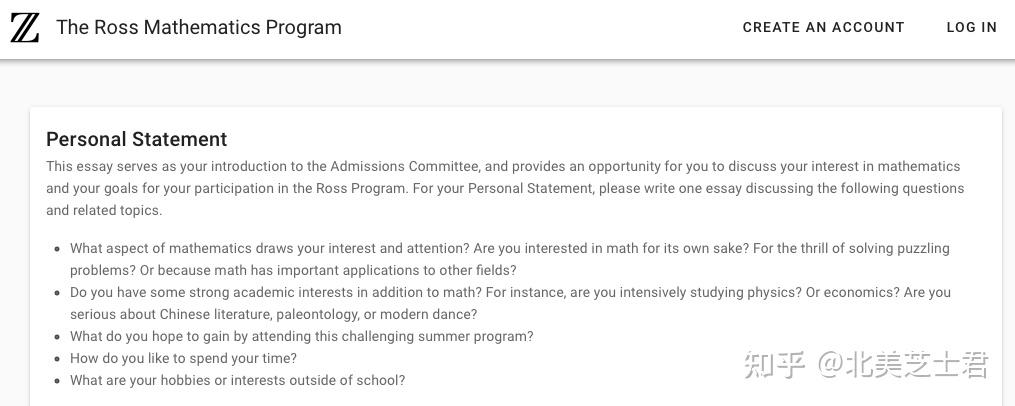The width and height of the screenshot is (1015, 406).
Task: Click the bullet dot before the spend your time question
Action: (x=58, y=359)
